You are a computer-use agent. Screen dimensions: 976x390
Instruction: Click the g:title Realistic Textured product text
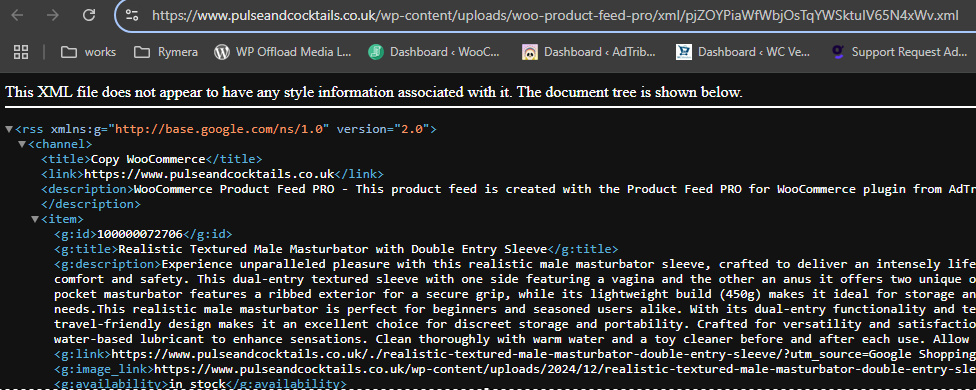[x=332, y=249]
